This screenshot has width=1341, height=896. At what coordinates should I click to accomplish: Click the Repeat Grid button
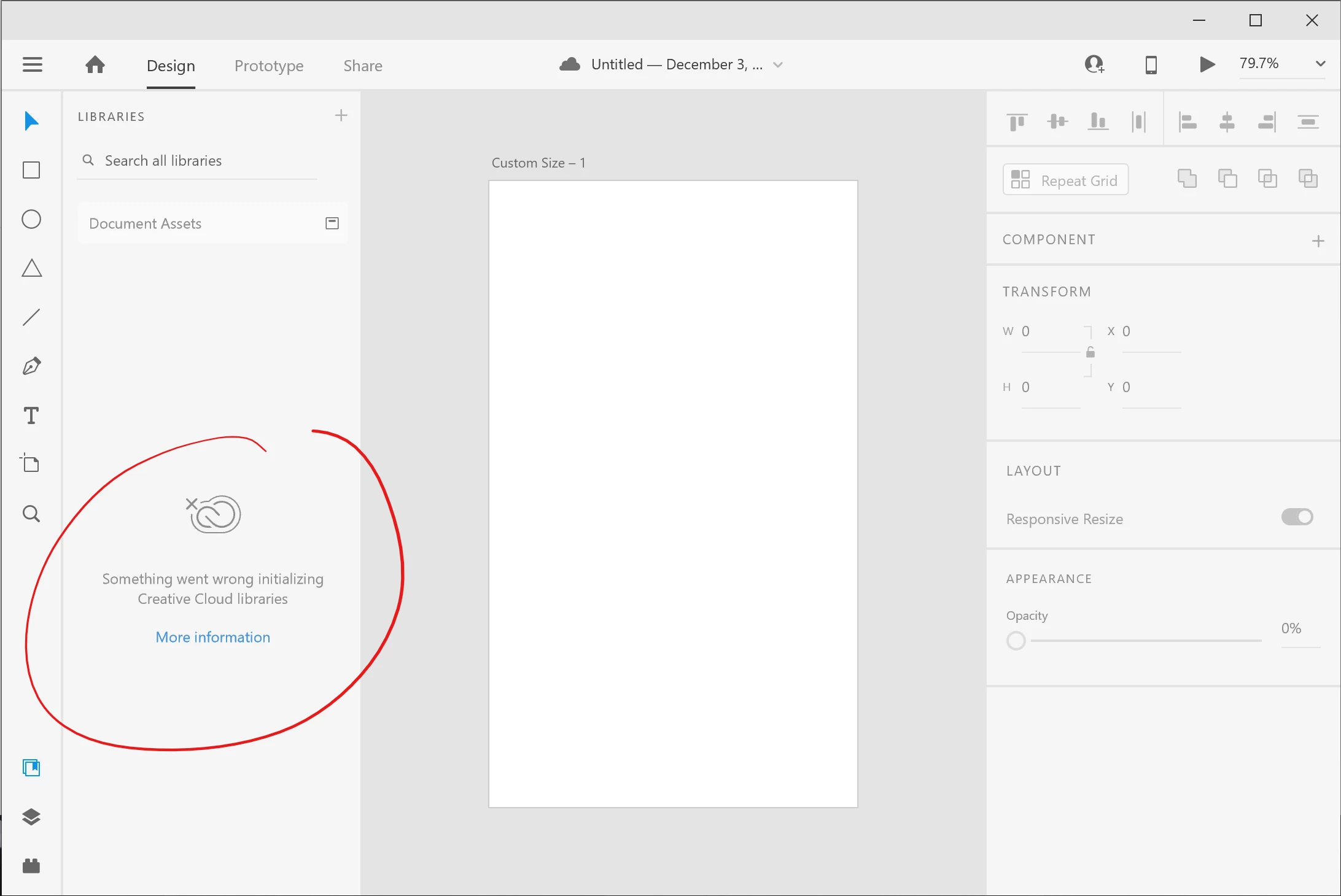coord(1065,180)
